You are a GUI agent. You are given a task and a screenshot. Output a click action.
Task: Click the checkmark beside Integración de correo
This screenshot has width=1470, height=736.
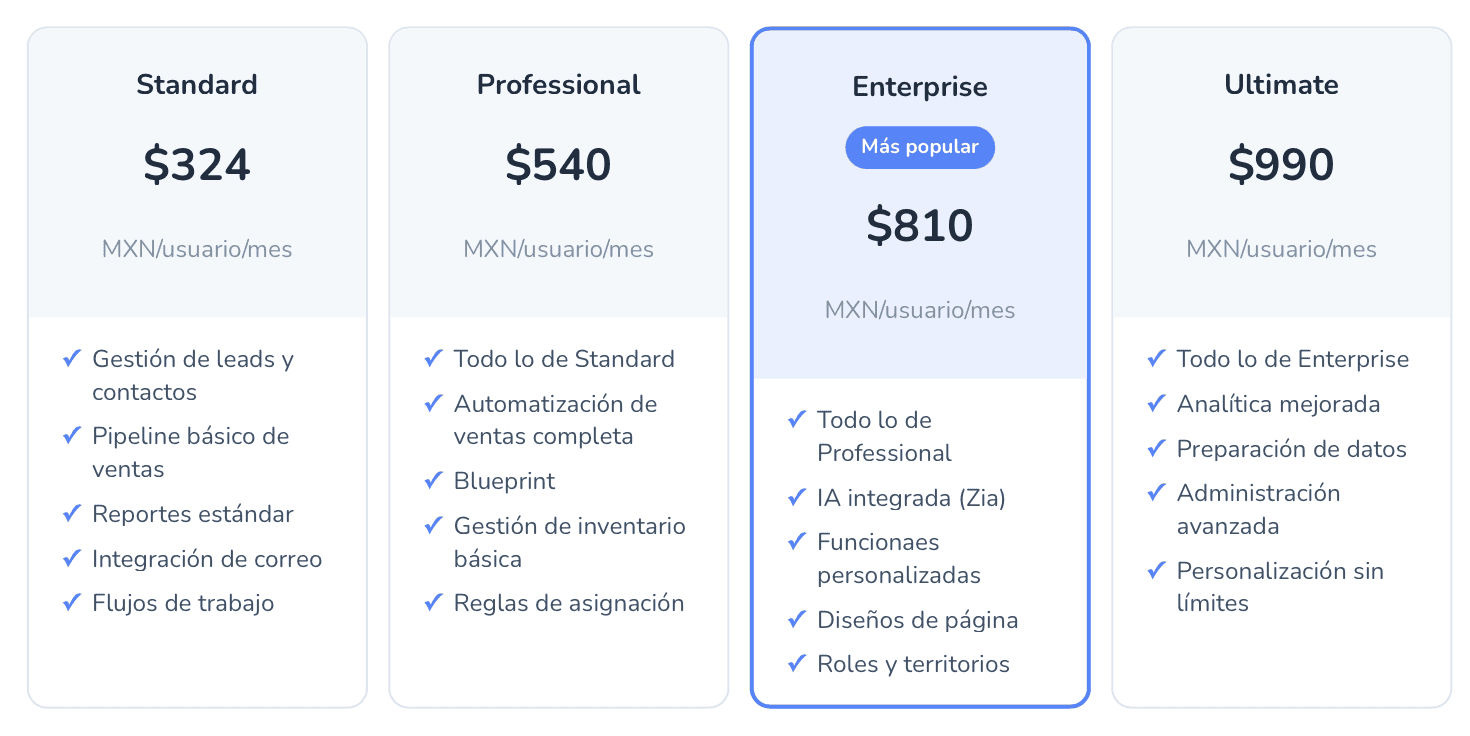[x=72, y=558]
